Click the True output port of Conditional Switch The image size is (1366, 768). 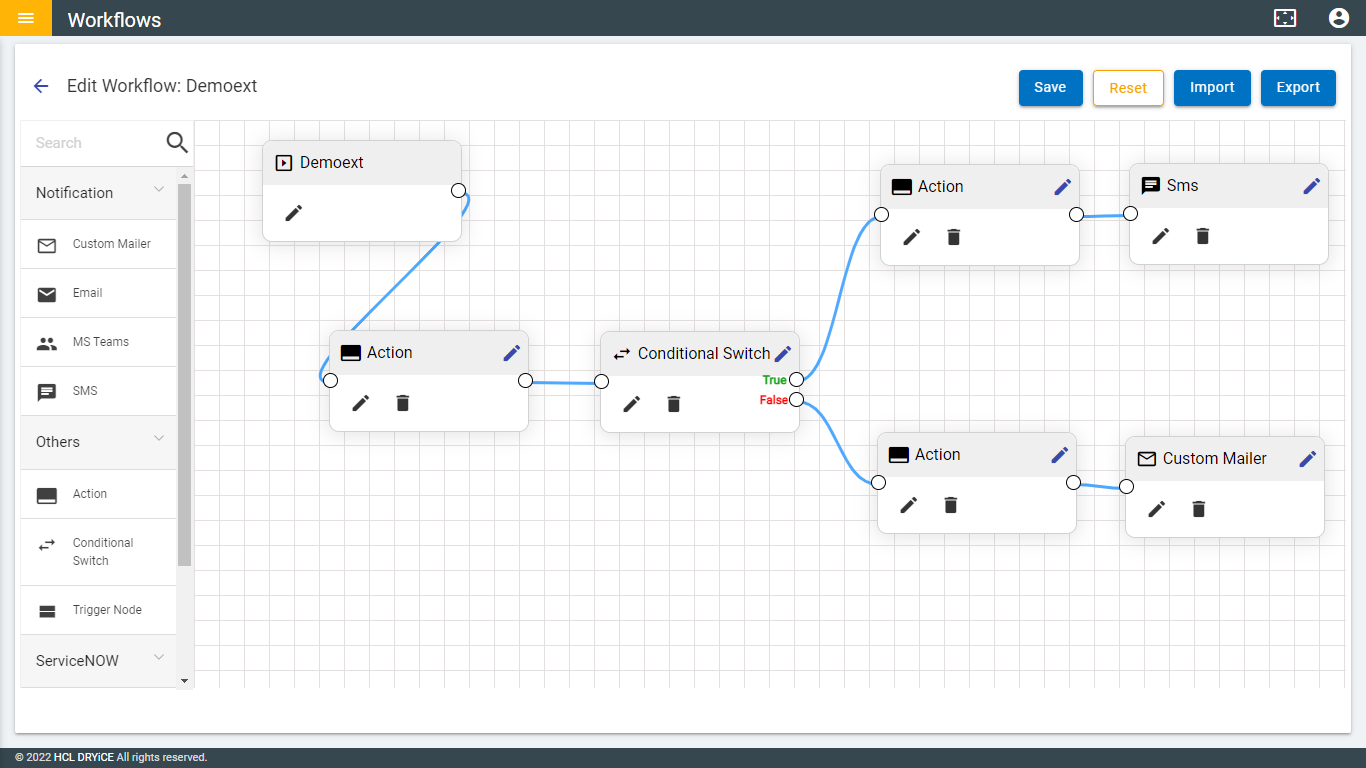coord(796,380)
